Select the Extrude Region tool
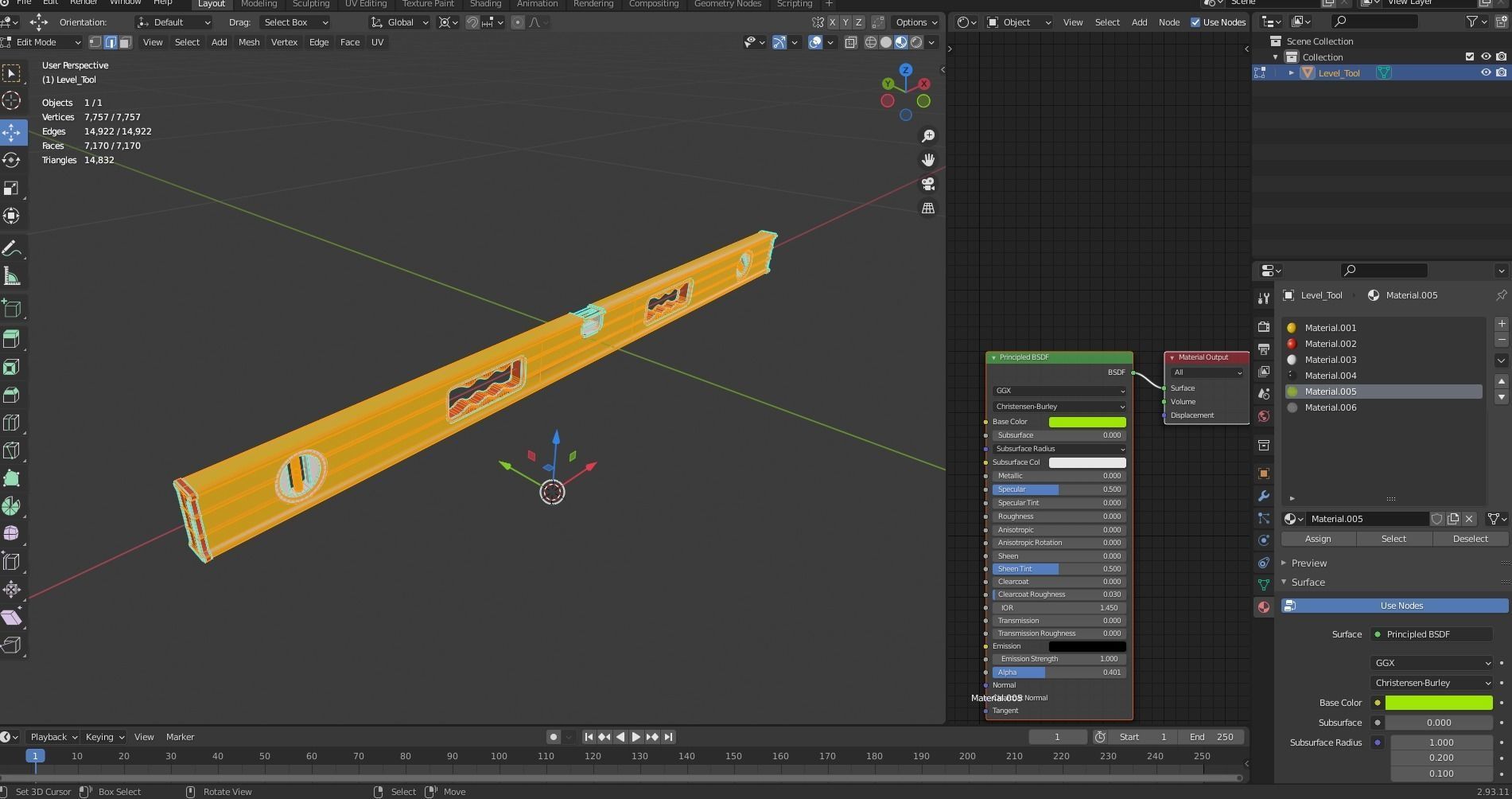 12,339
